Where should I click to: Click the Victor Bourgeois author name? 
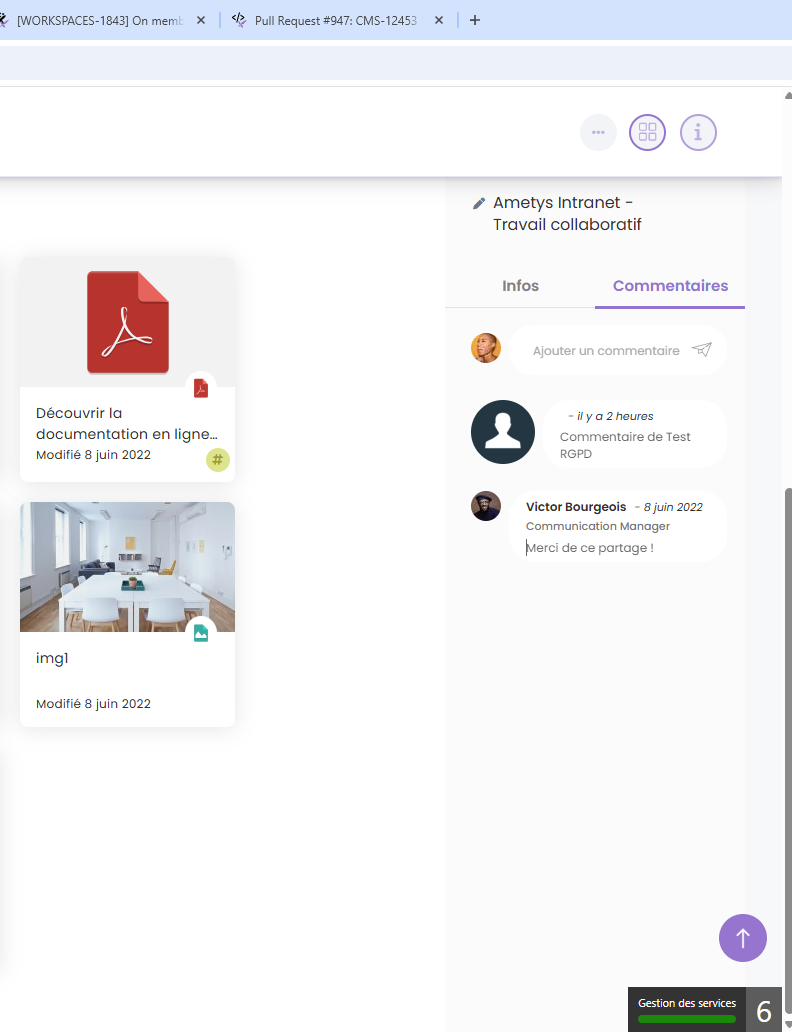coord(576,507)
